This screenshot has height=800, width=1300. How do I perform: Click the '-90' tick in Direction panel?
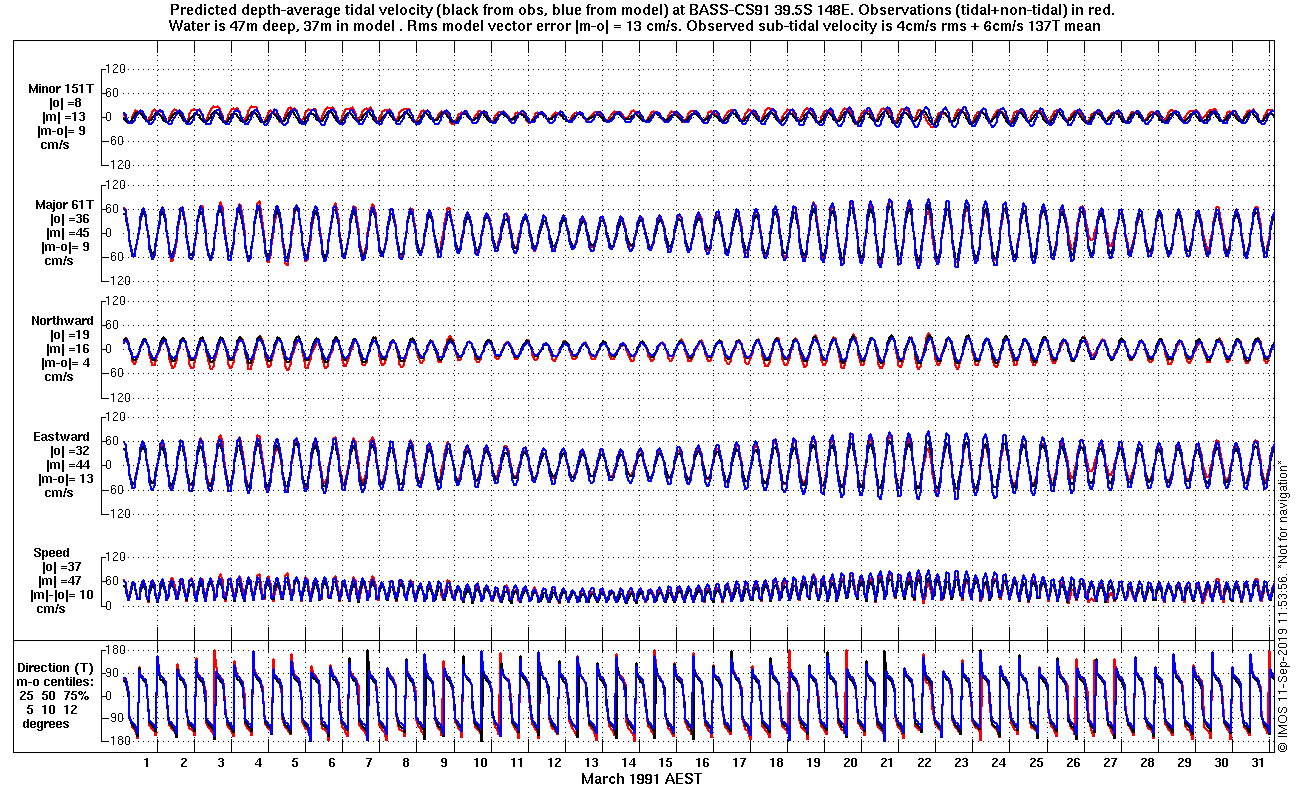(x=114, y=718)
